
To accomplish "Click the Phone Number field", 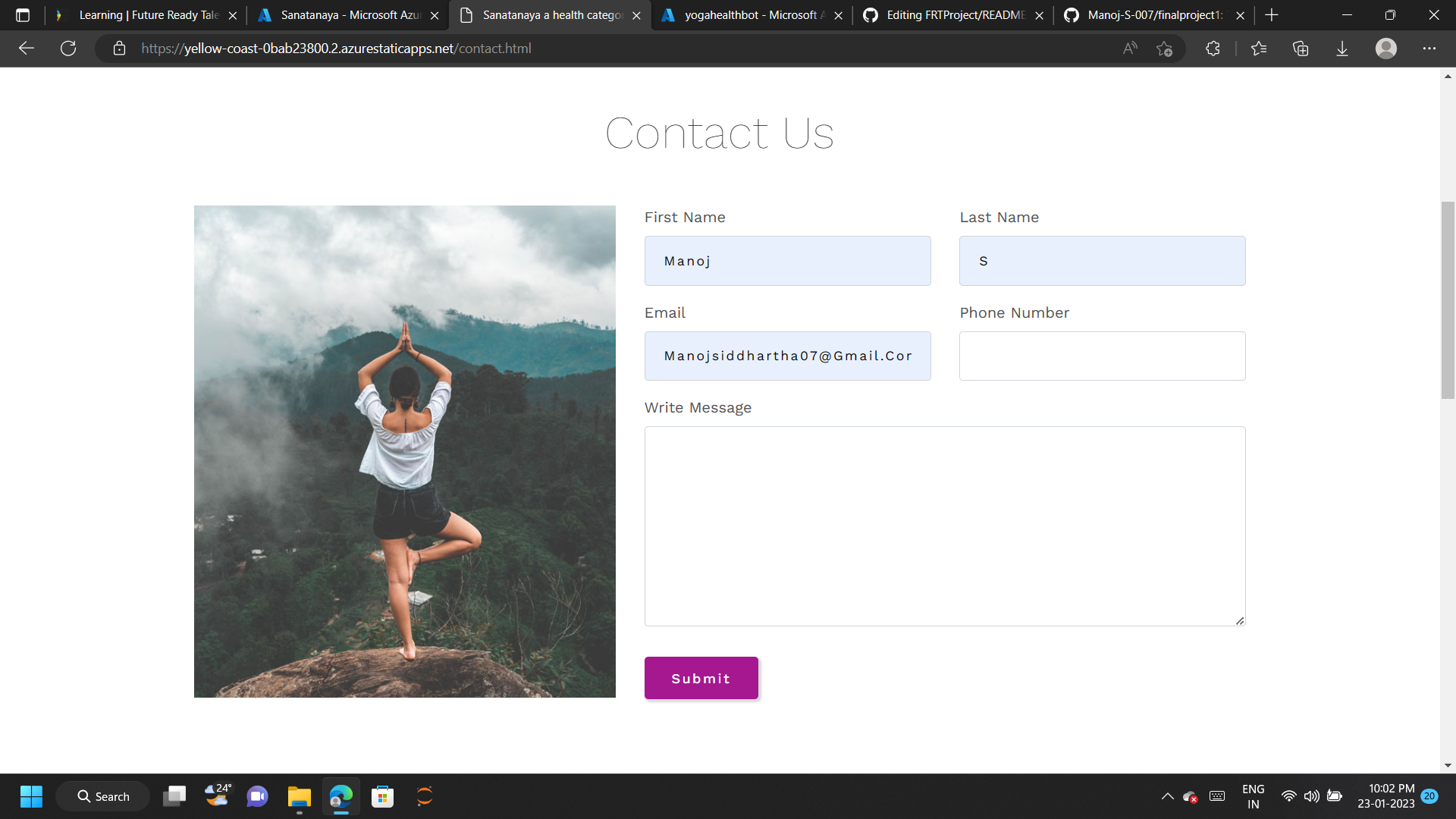I will click(x=1102, y=356).
